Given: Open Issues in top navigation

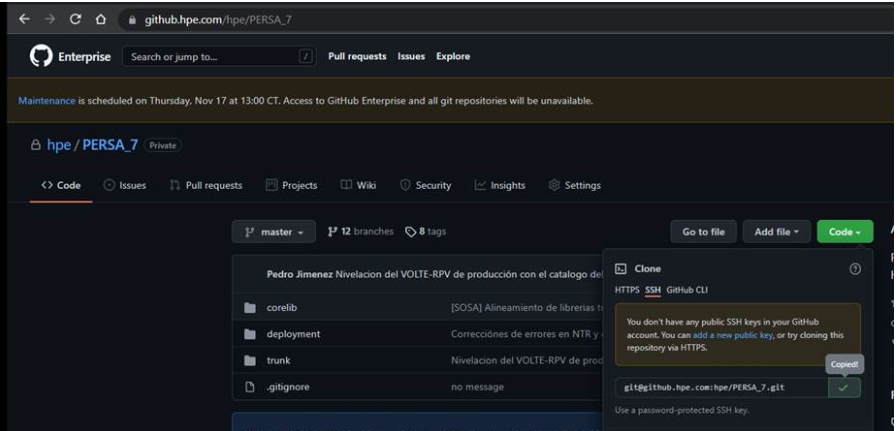Looking at the screenshot, I should click(x=411, y=56).
